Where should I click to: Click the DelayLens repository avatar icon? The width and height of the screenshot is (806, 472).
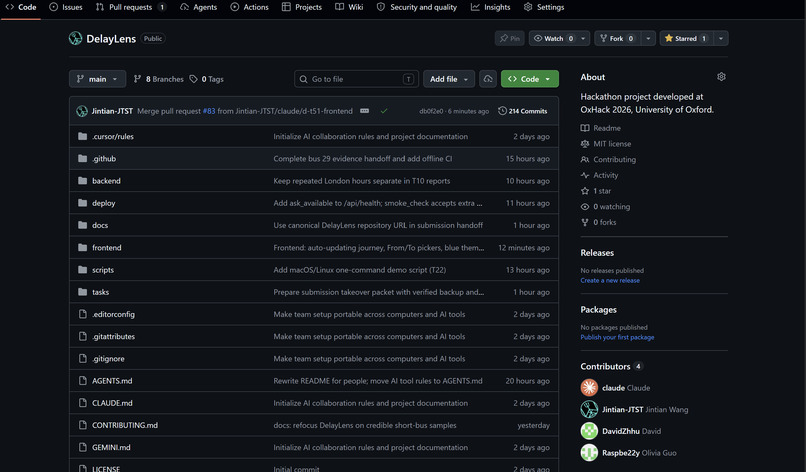(x=76, y=39)
